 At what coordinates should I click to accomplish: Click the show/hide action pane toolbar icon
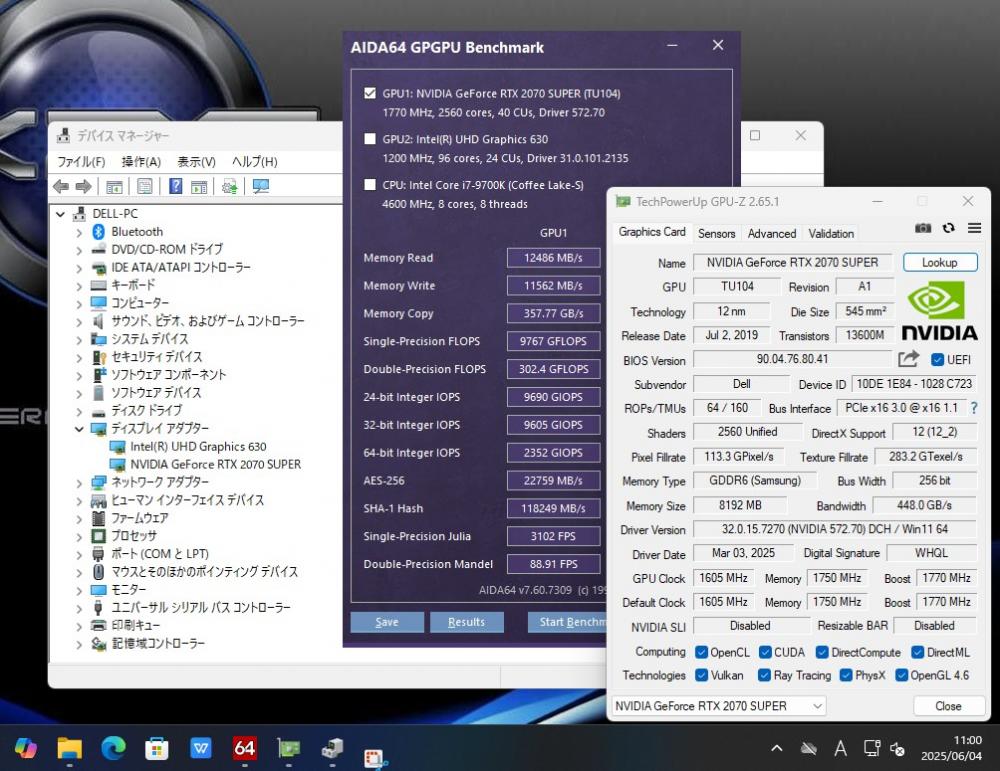pos(199,186)
